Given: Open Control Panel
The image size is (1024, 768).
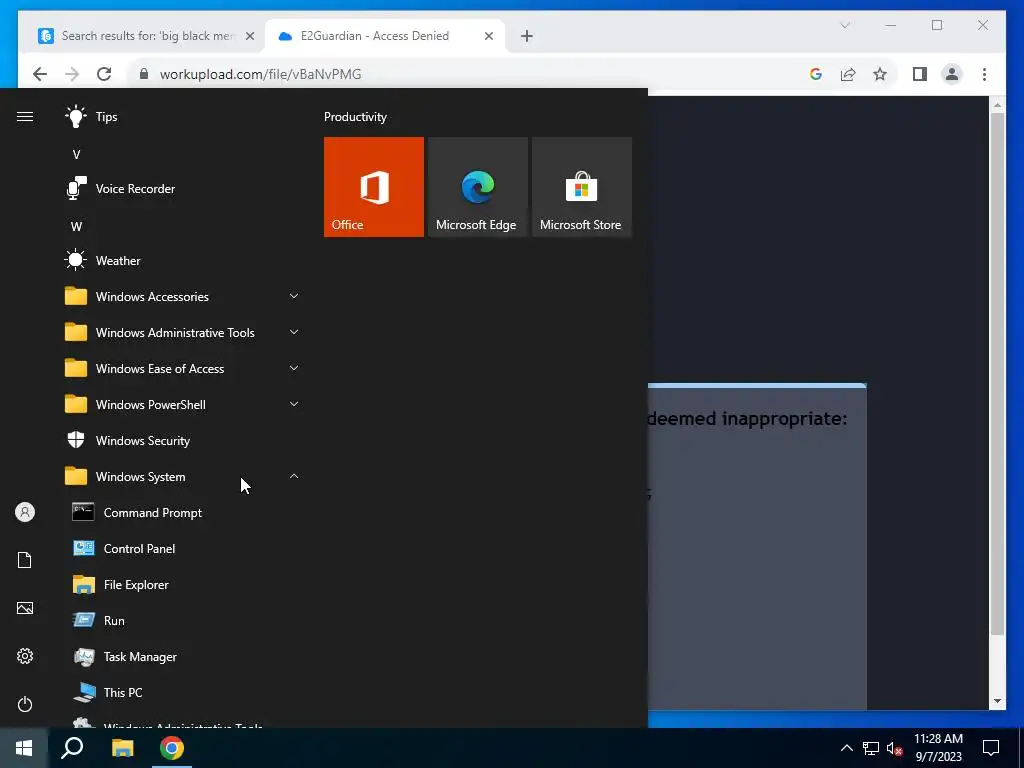Looking at the screenshot, I should (183, 549).
